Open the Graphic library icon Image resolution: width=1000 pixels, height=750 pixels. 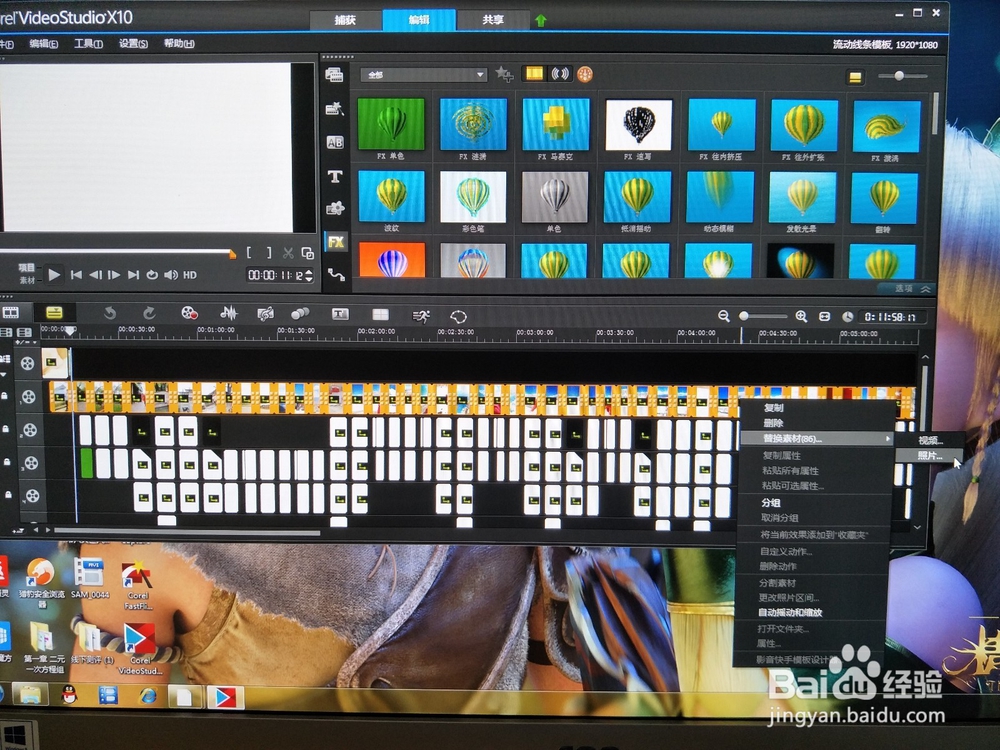click(x=335, y=209)
